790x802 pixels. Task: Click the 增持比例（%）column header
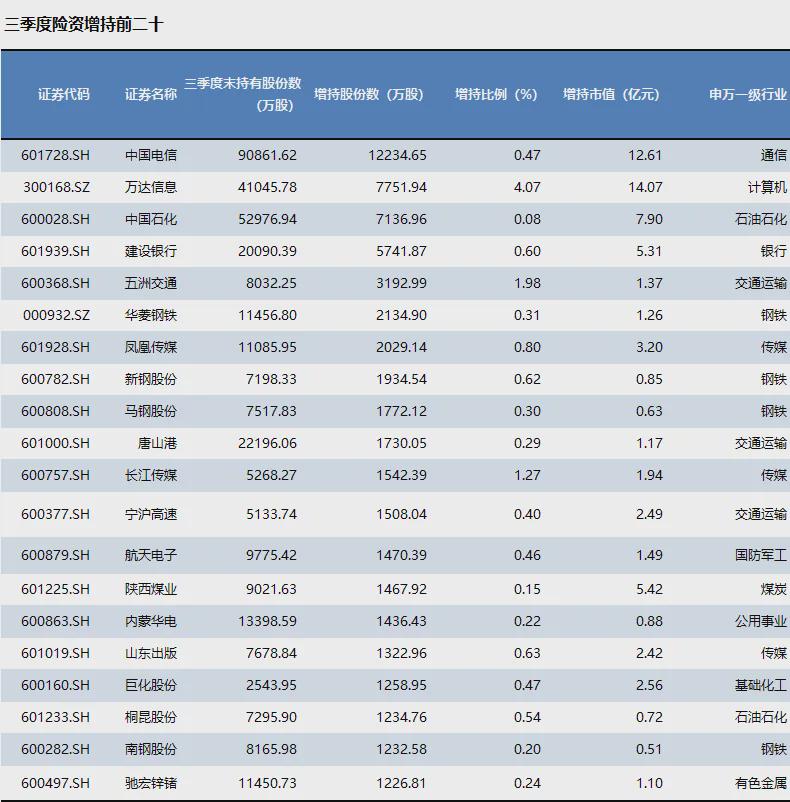click(x=496, y=94)
